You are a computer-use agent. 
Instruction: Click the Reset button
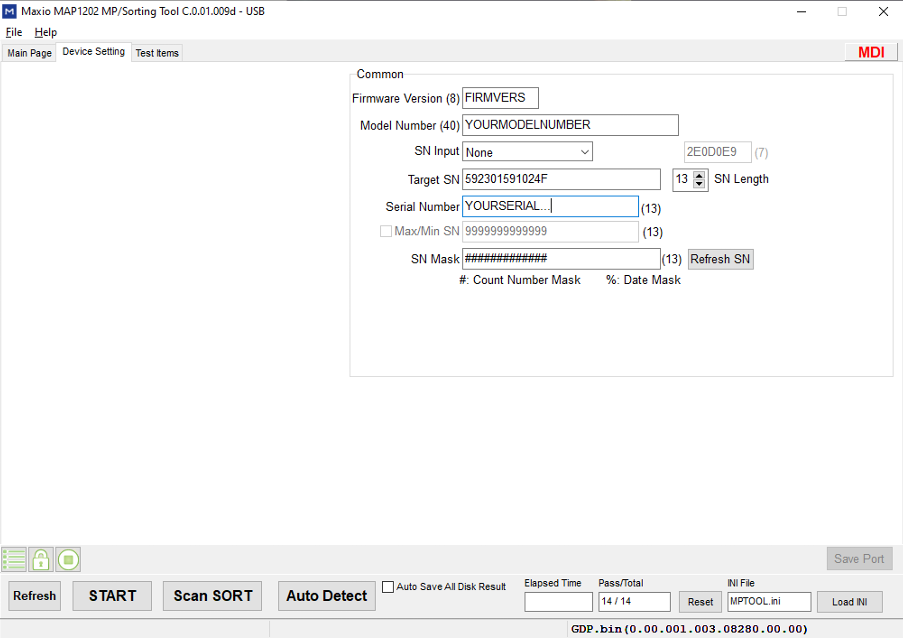pos(700,602)
